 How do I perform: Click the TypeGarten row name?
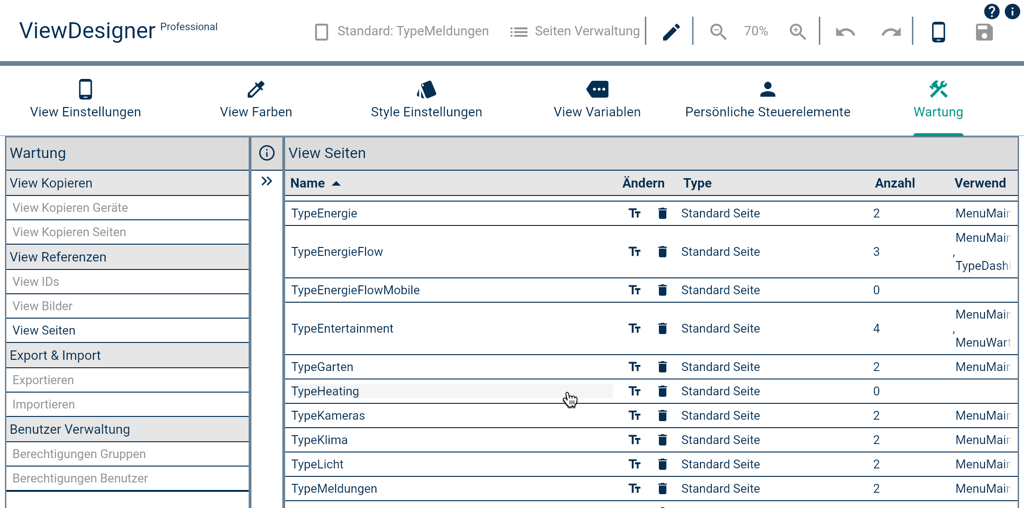(x=322, y=367)
